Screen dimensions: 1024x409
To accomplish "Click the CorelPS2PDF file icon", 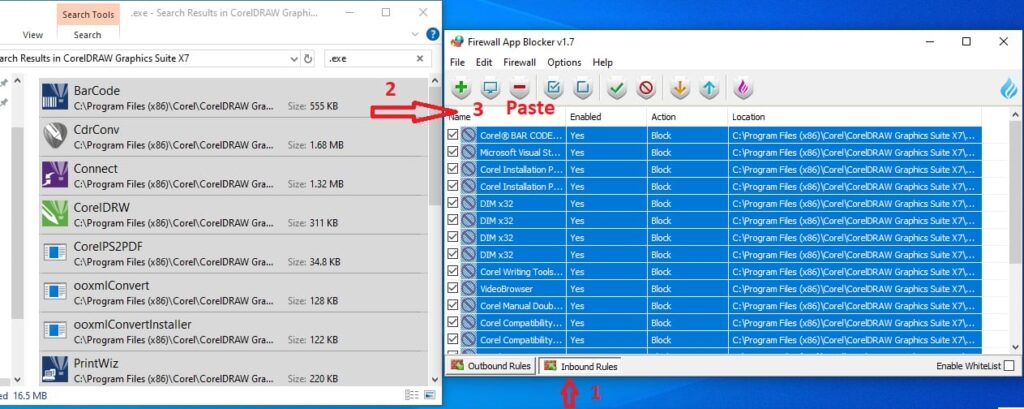I will click(x=55, y=252).
